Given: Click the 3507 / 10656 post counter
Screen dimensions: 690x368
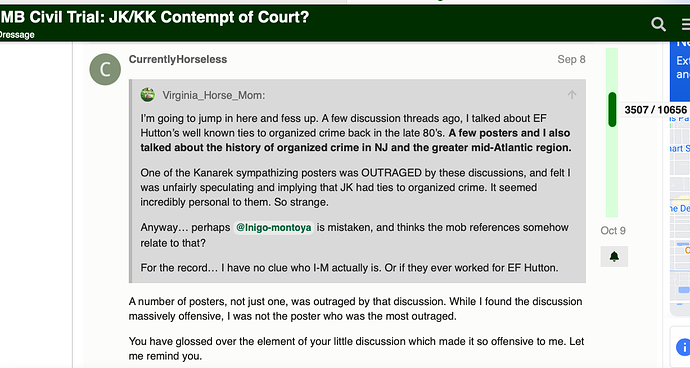Looking at the screenshot, I should (x=656, y=110).
